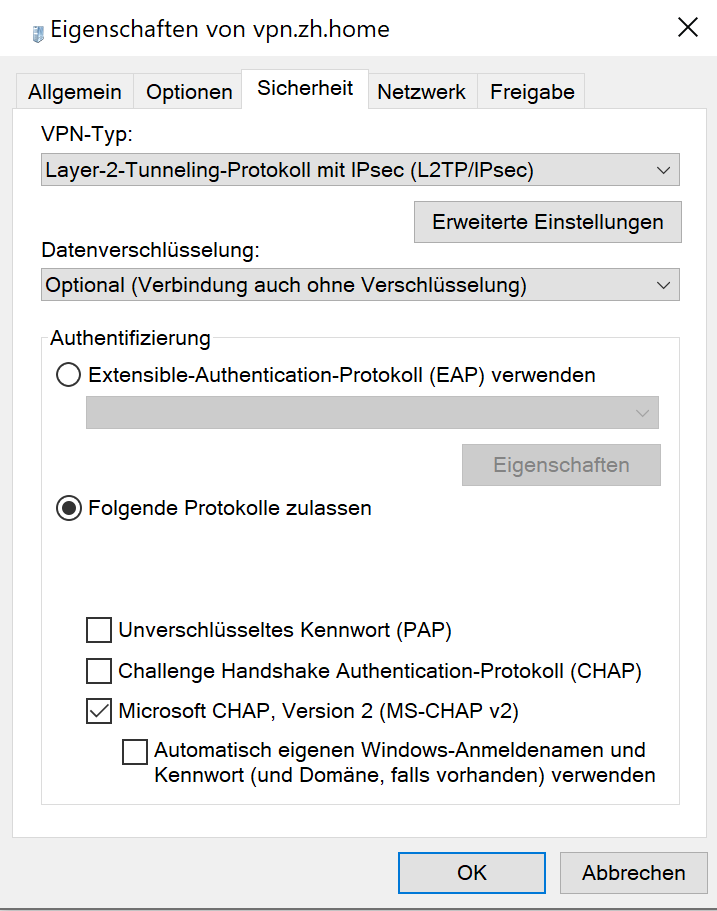Select the EAP verwenden radio button

point(69,376)
